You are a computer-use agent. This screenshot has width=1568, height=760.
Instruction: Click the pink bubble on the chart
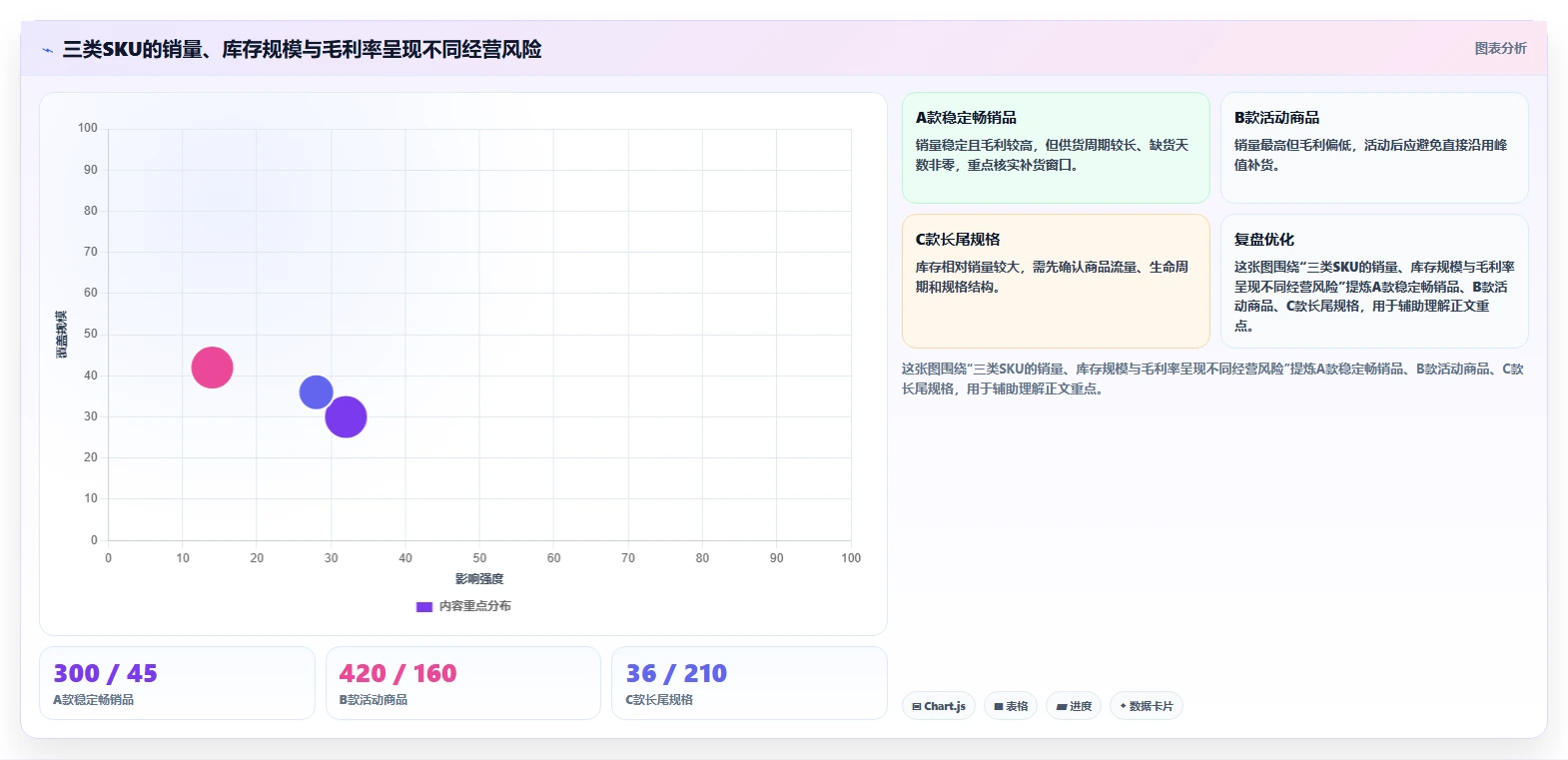[212, 368]
